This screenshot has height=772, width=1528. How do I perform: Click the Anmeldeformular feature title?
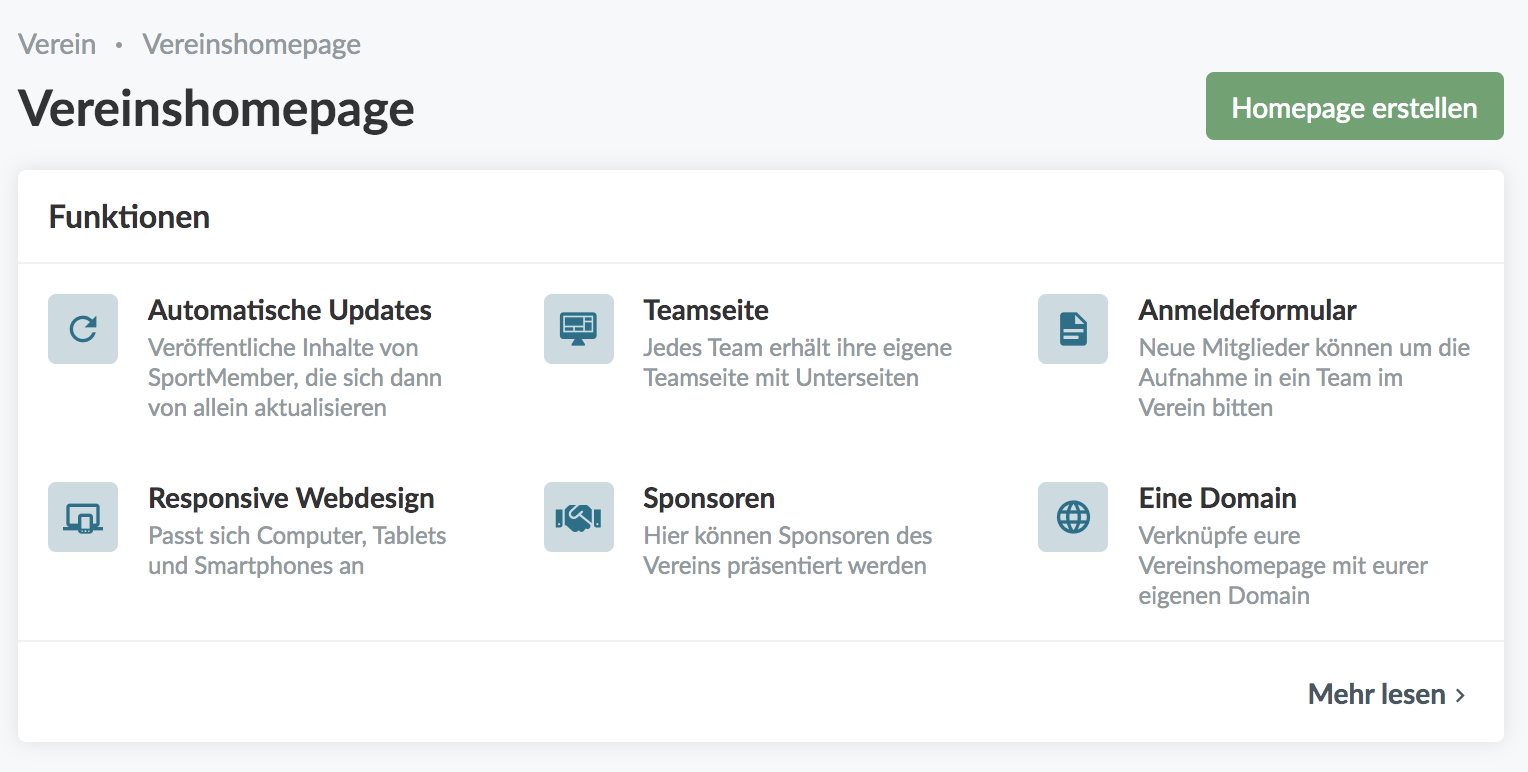tap(1247, 310)
